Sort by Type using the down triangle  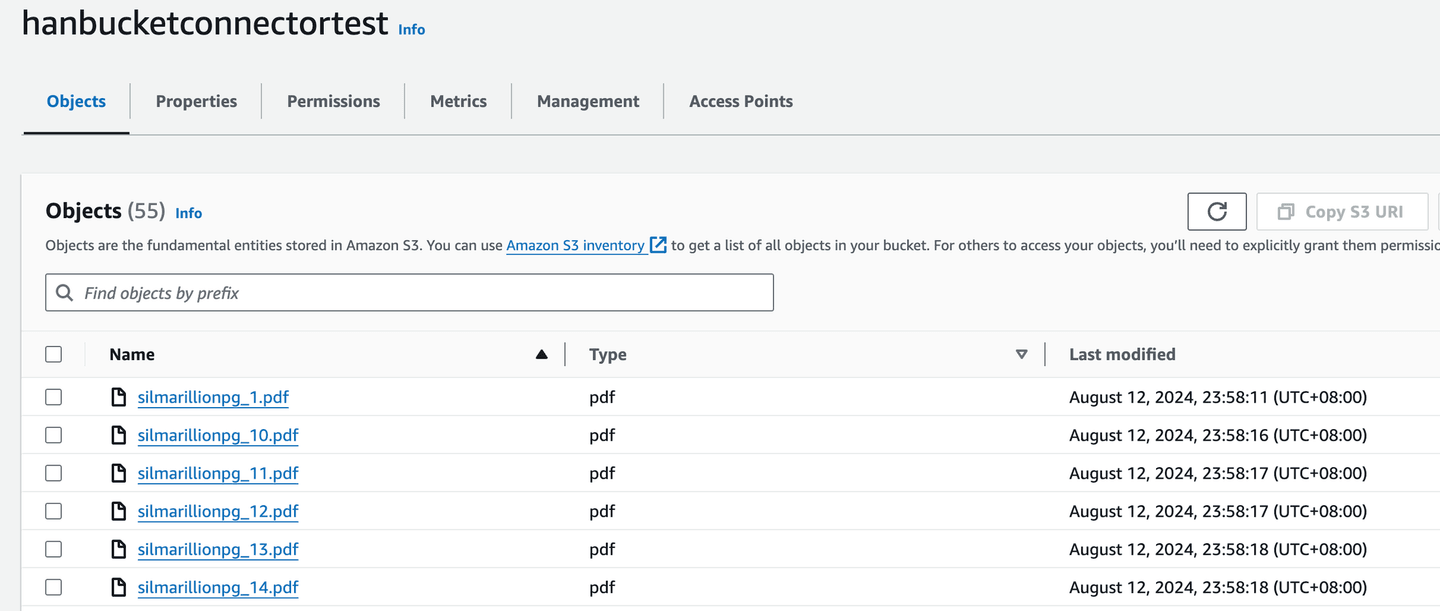tap(1021, 354)
